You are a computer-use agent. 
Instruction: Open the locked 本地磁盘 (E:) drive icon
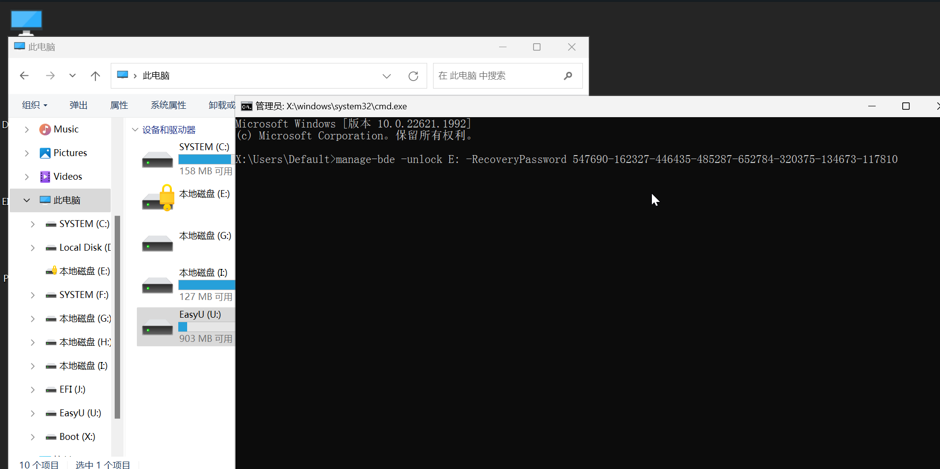pos(158,200)
